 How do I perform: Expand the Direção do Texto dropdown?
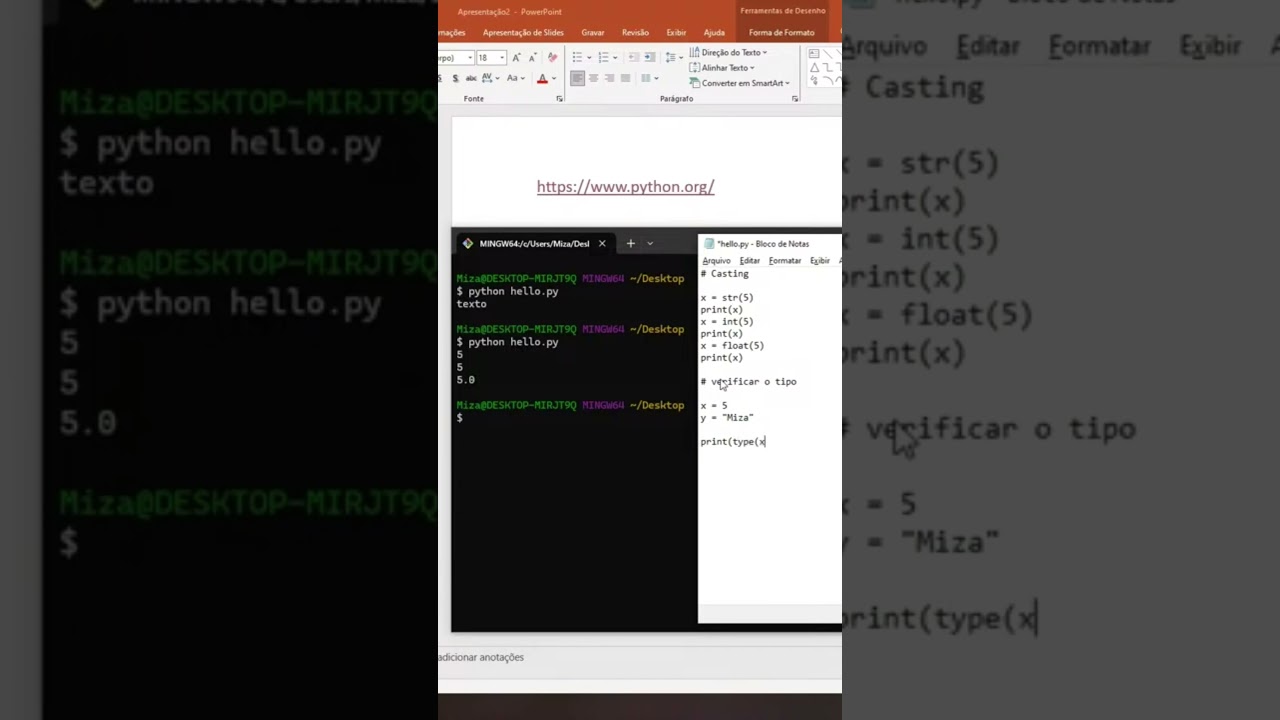(764, 53)
